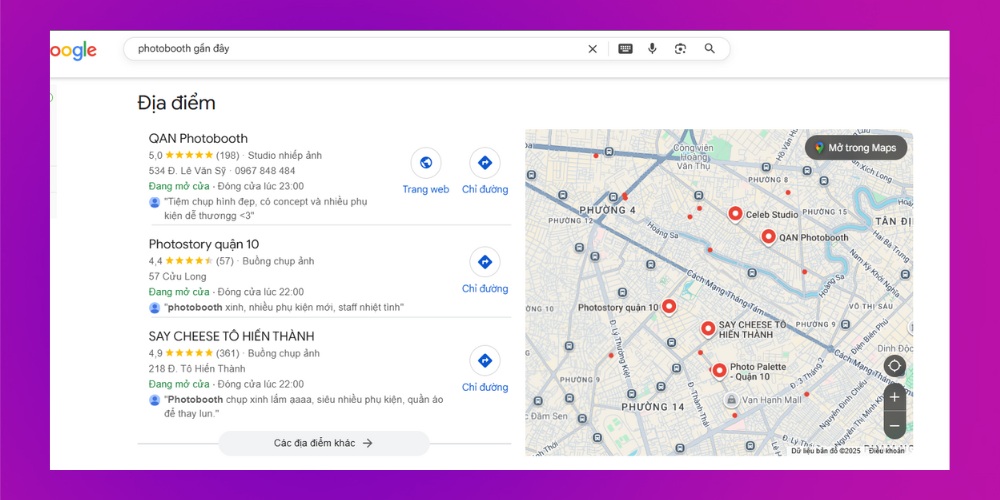This screenshot has height=500, width=1000.
Task: Click the (57) review count
Action: [224, 261]
